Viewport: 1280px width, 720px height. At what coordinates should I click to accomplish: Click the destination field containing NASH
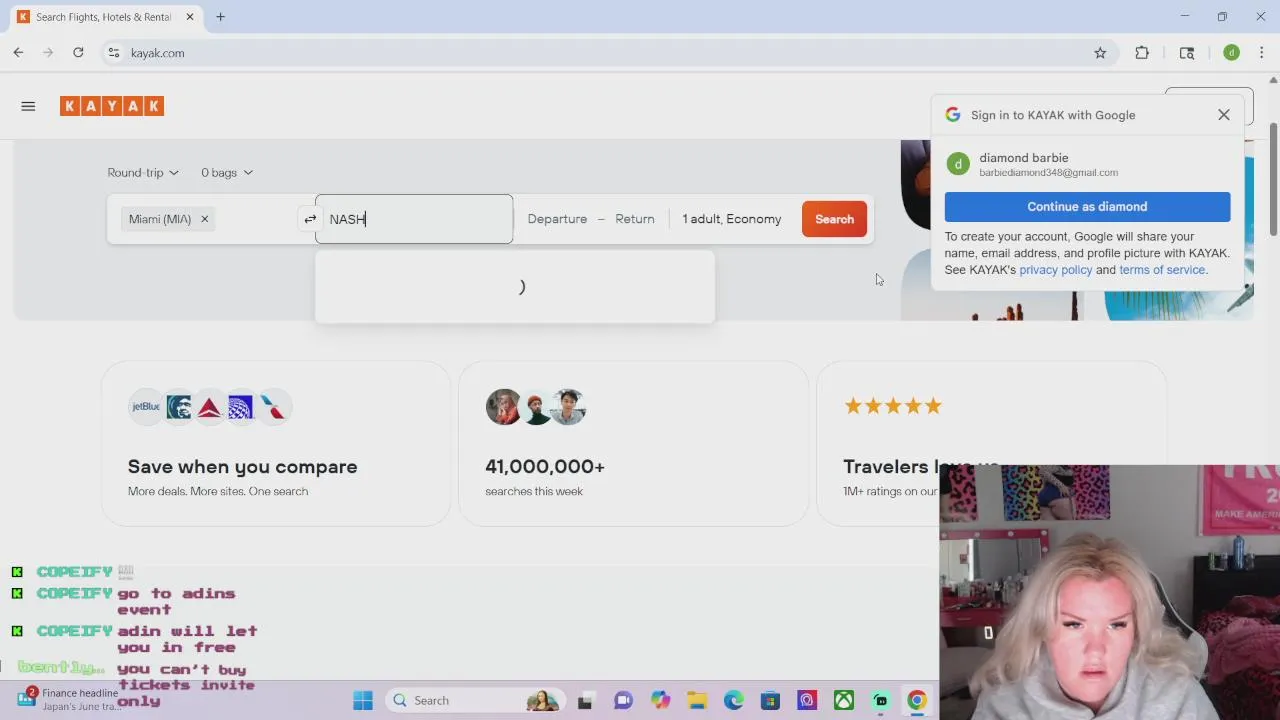coord(414,219)
